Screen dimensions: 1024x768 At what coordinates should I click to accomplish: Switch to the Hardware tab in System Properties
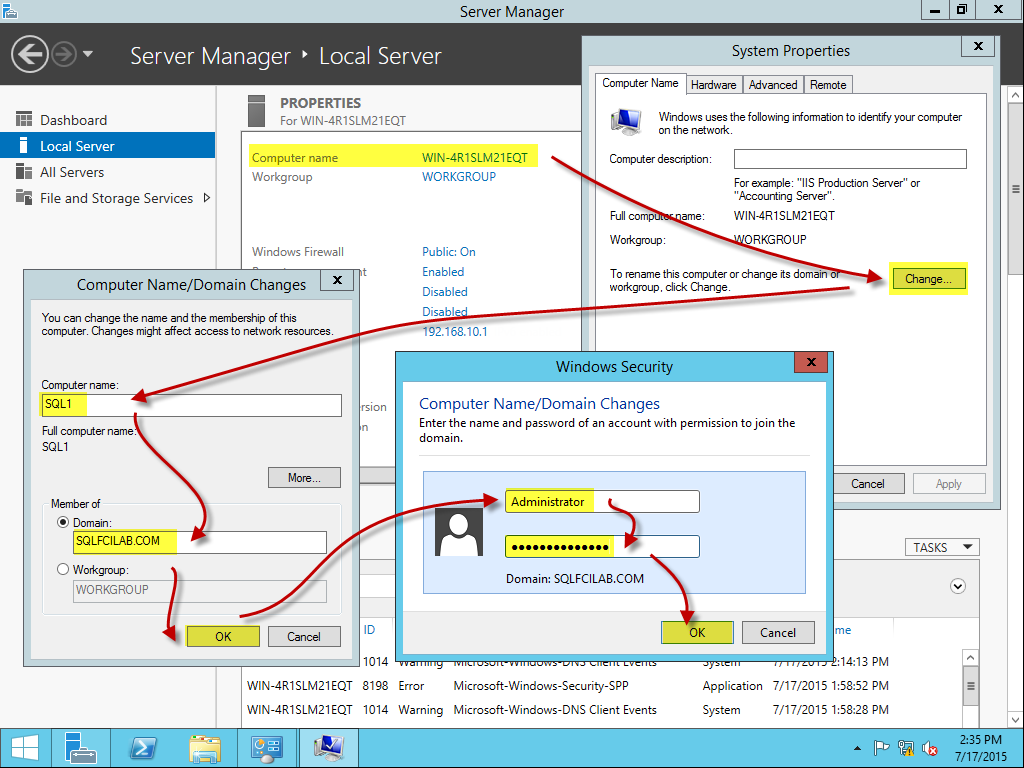click(x=713, y=85)
